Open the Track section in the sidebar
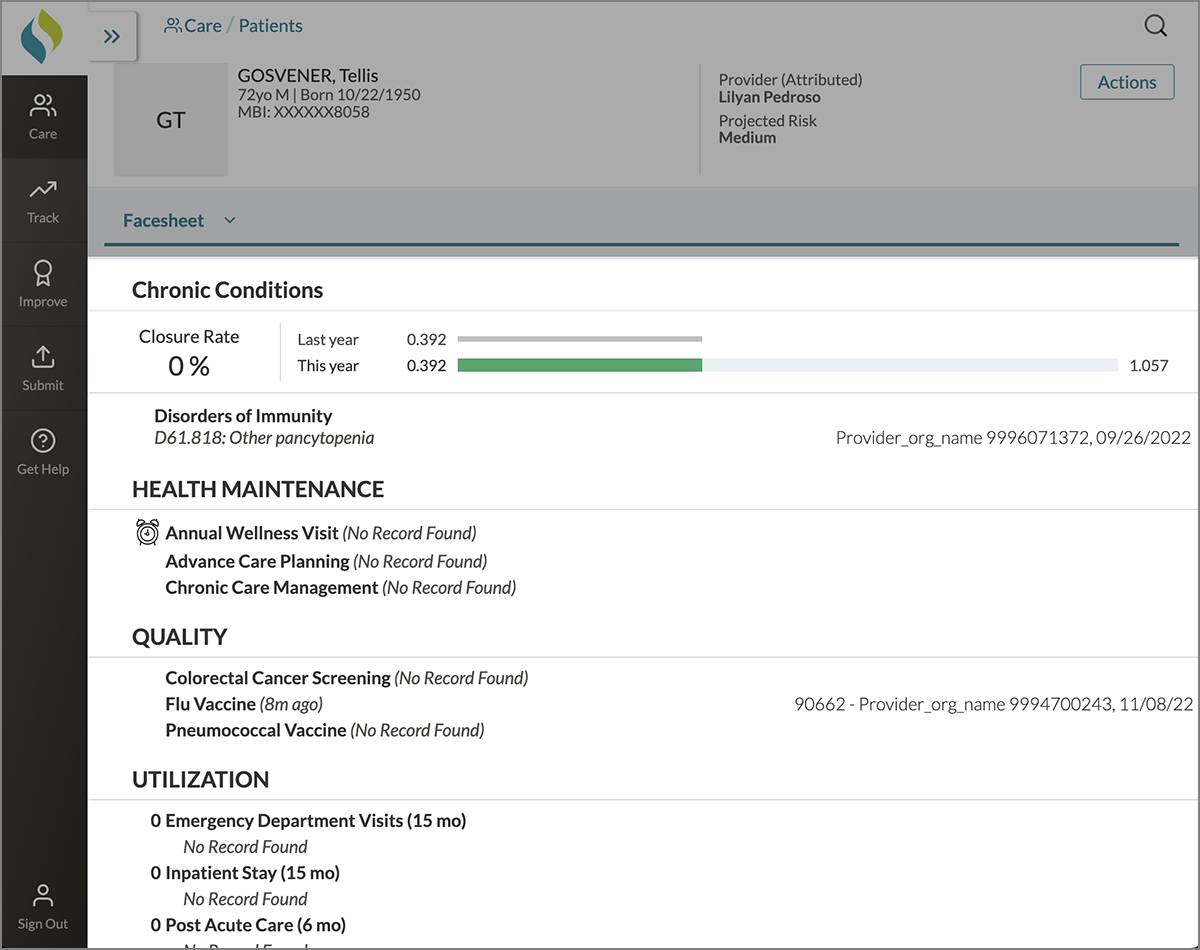Image resolution: width=1200 pixels, height=950 pixels. (43, 200)
